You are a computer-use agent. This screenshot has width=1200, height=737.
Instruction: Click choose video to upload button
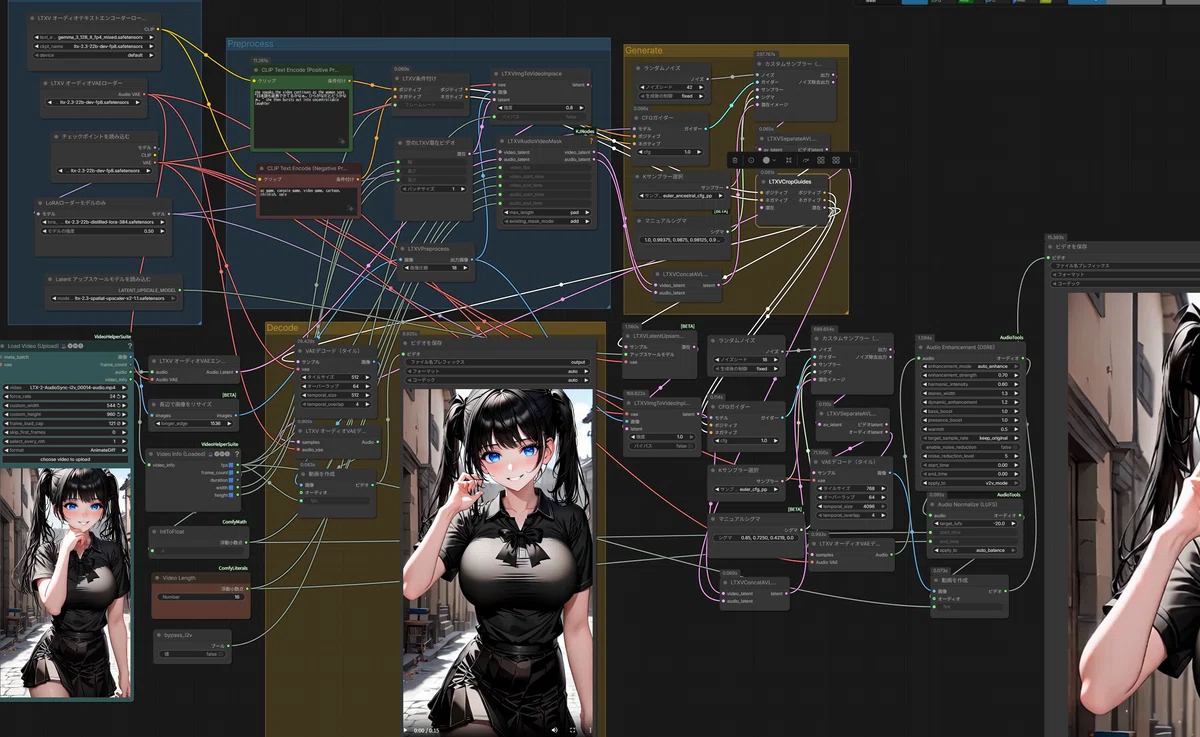[x=65, y=459]
